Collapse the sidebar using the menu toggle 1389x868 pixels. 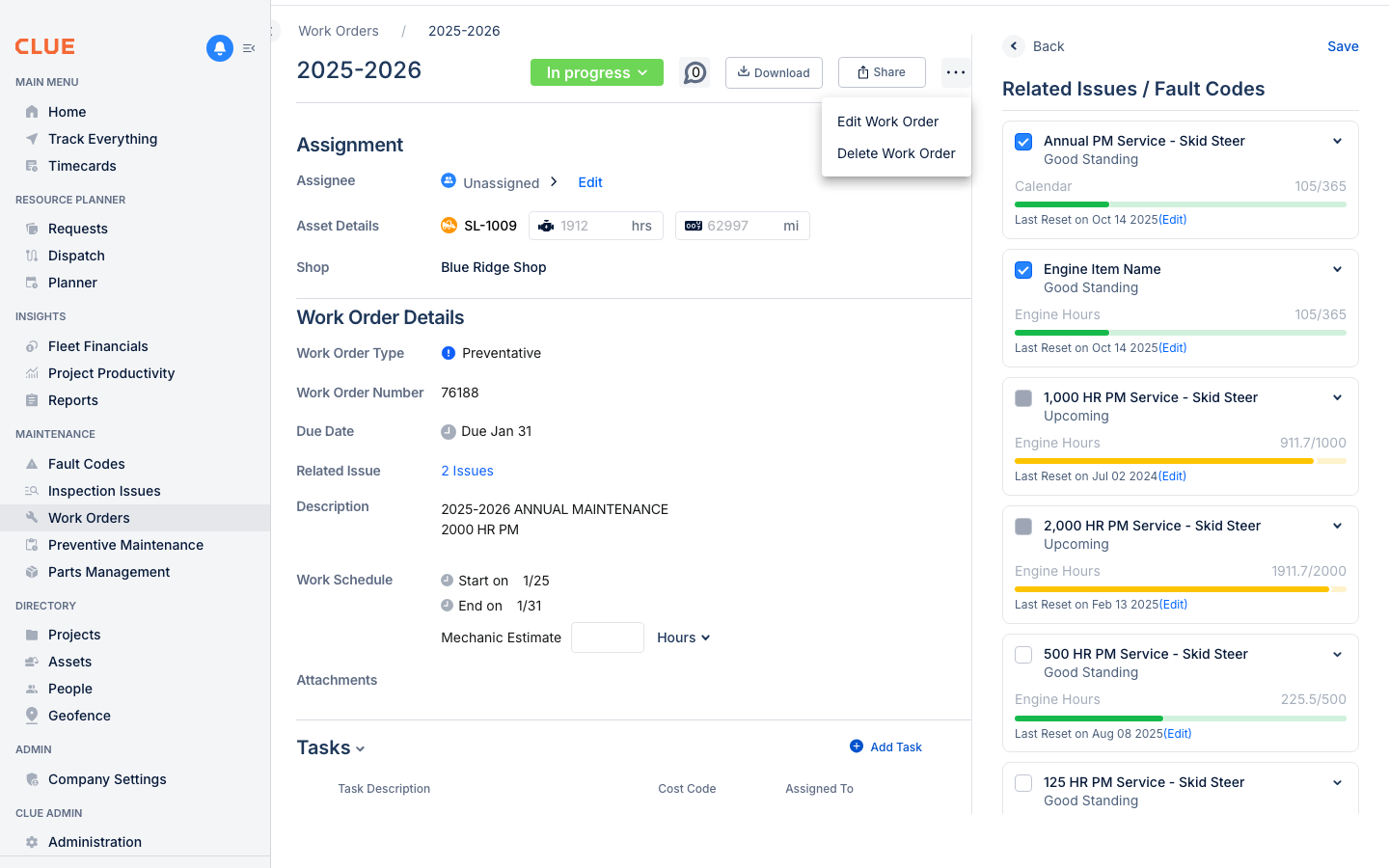[x=249, y=48]
